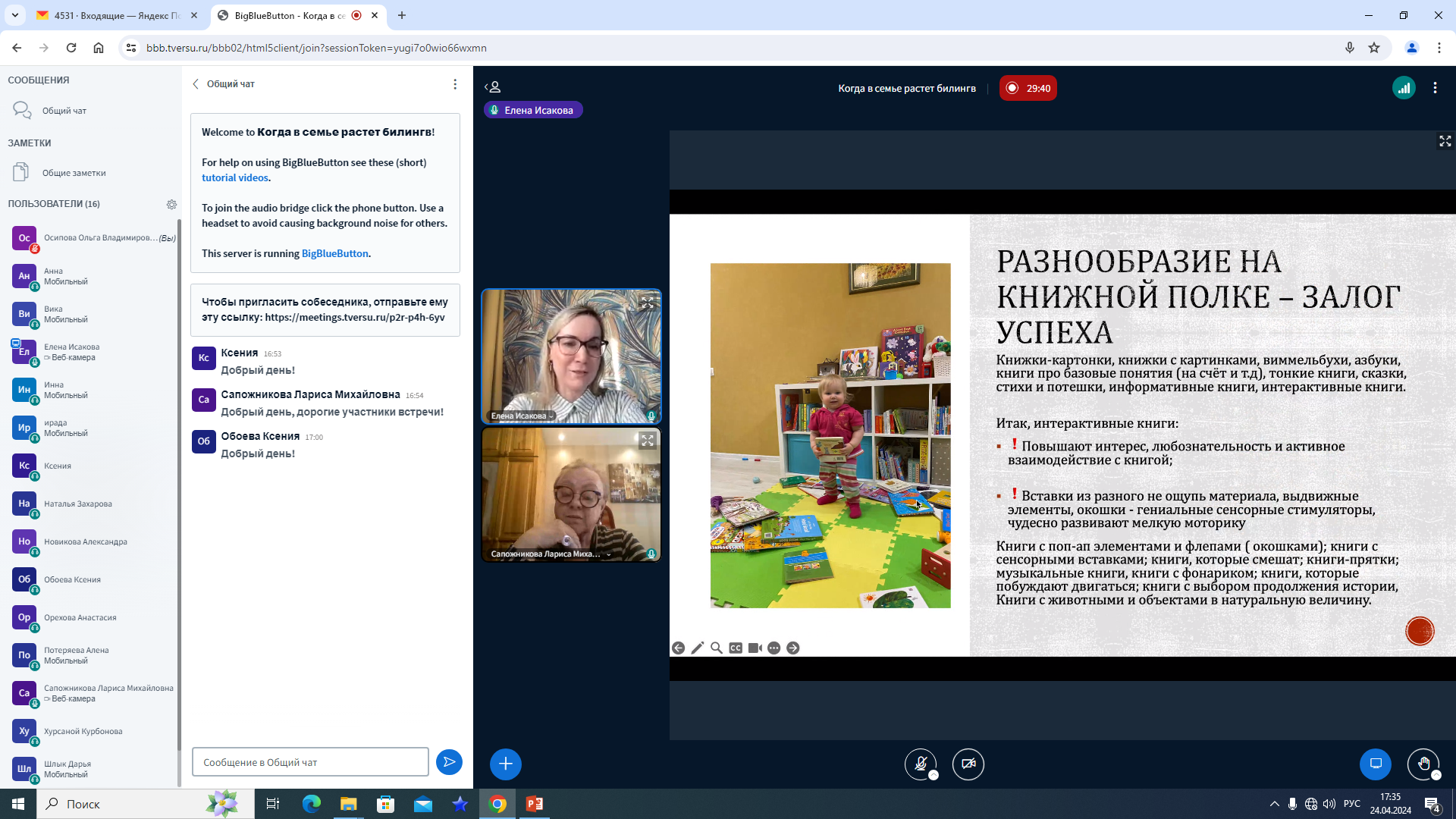Click the chat message input field

310,762
